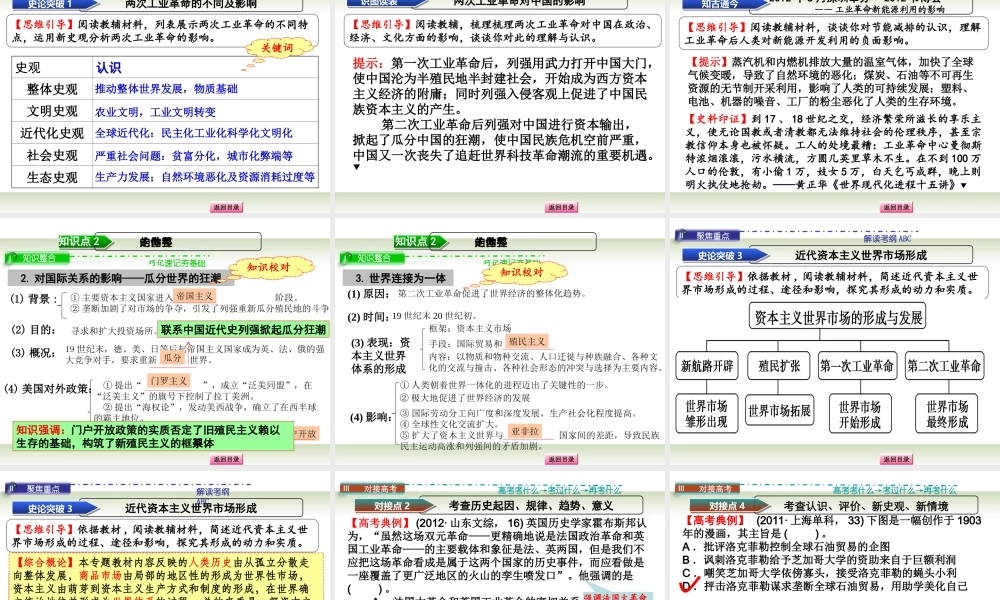Click 知识校对 cloud on 世界连接为一体 slide

pyautogui.click(x=522, y=272)
